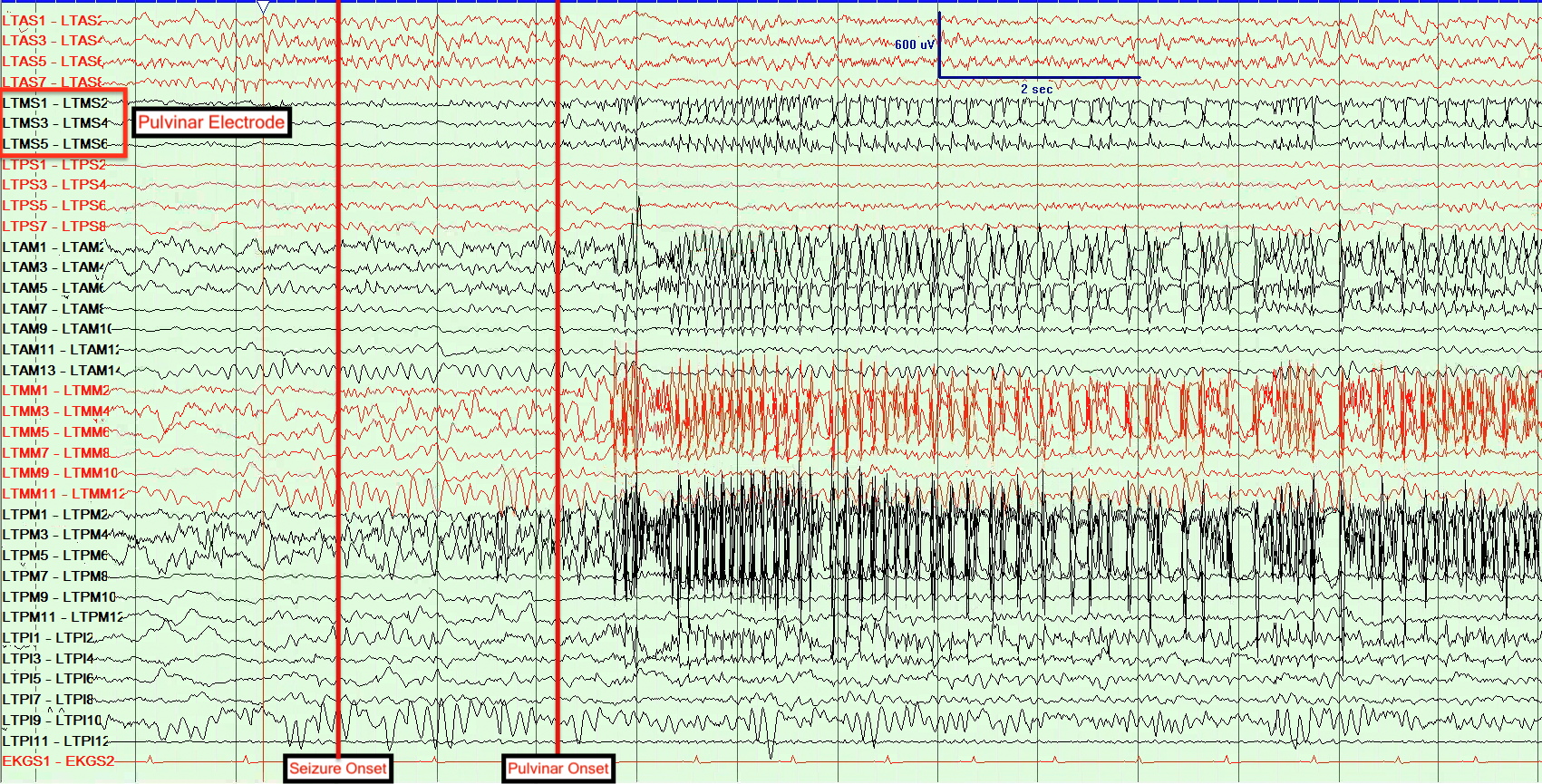The width and height of the screenshot is (1542, 784).
Task: Click the EKGS1 - EKGS2 channel label
Action: tap(58, 761)
